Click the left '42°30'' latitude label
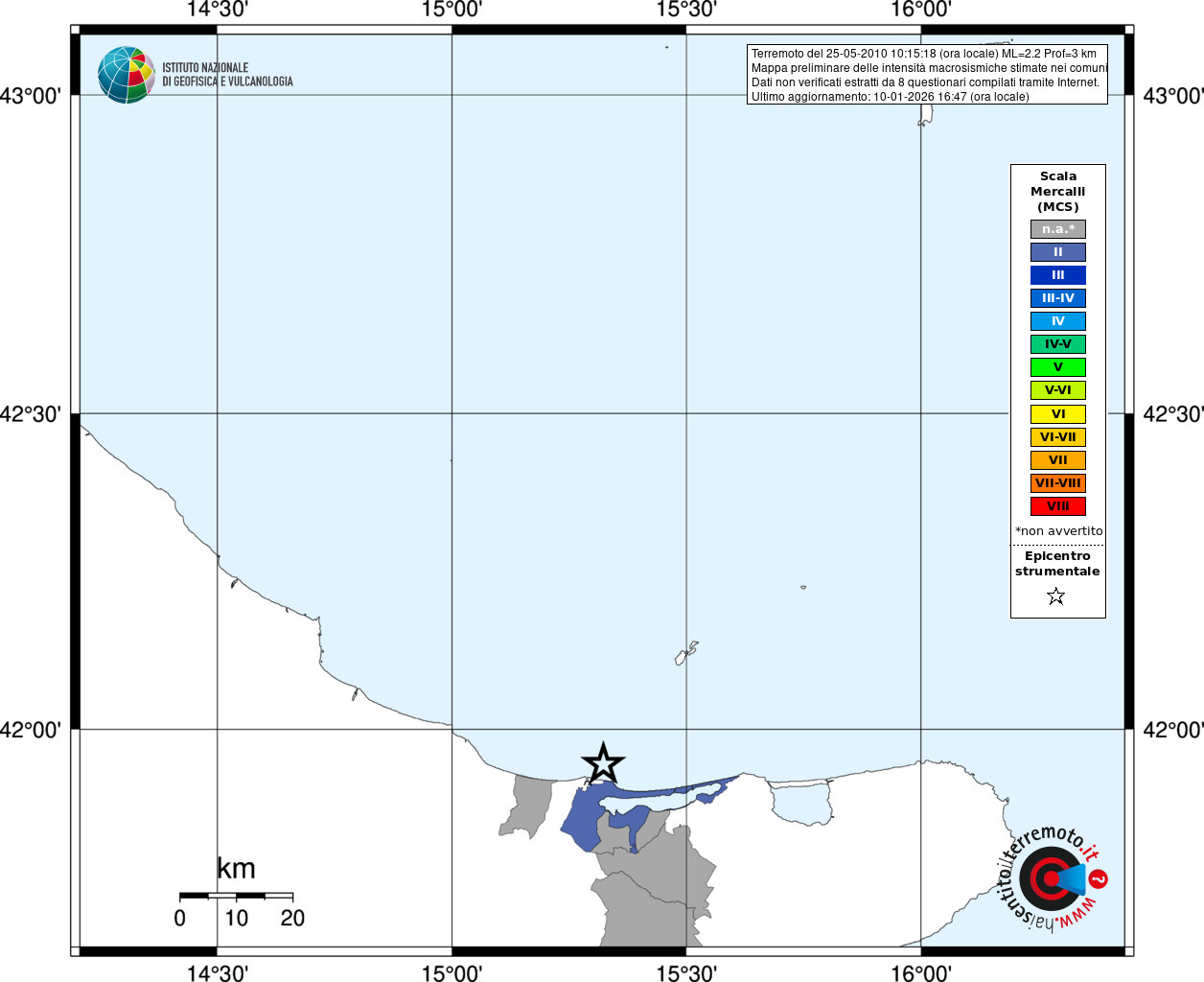 tap(31, 414)
